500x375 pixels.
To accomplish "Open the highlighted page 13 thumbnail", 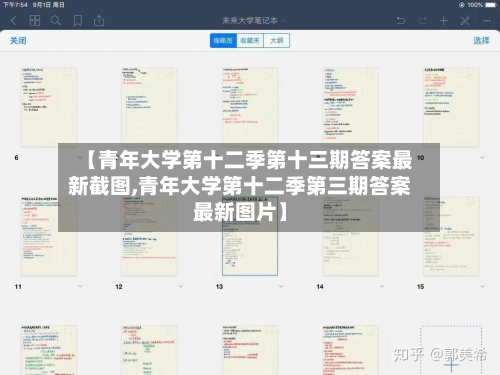I will (250, 236).
